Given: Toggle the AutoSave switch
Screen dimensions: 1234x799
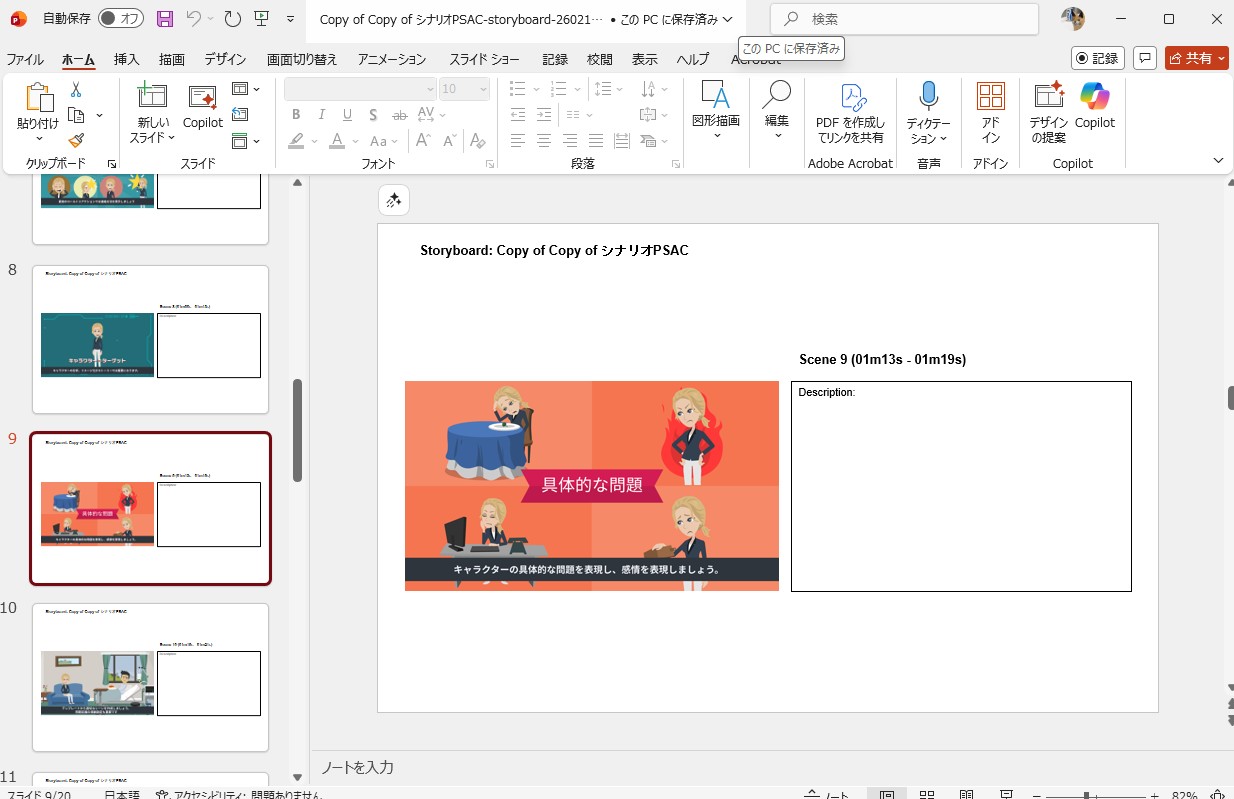Looking at the screenshot, I should [x=121, y=19].
